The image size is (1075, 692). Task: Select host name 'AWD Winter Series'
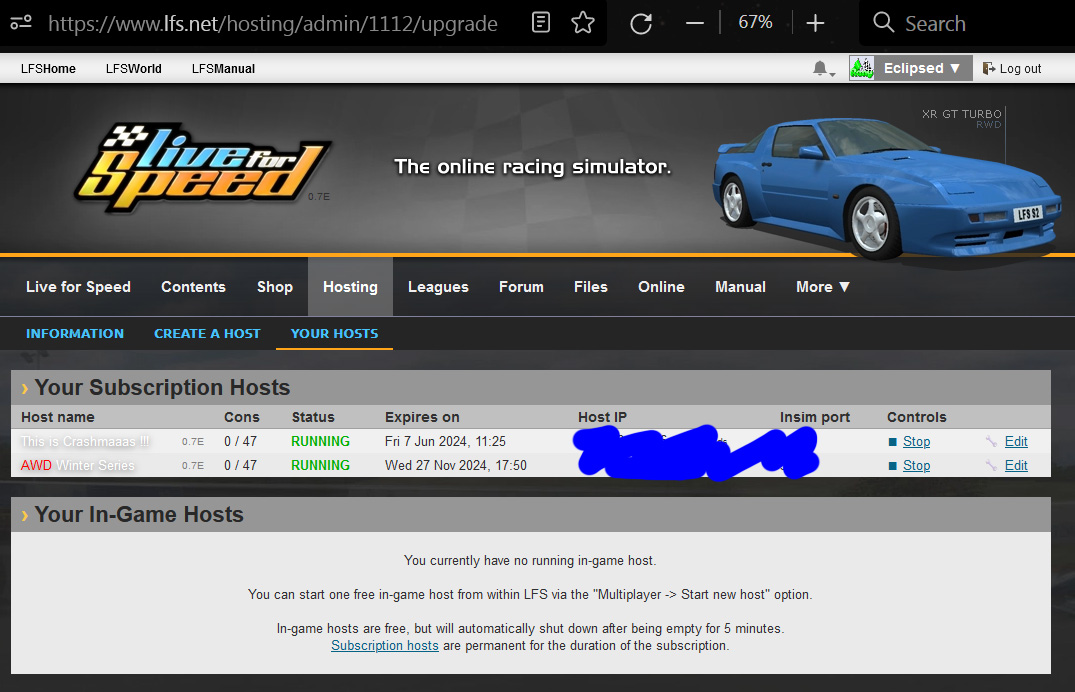click(77, 466)
